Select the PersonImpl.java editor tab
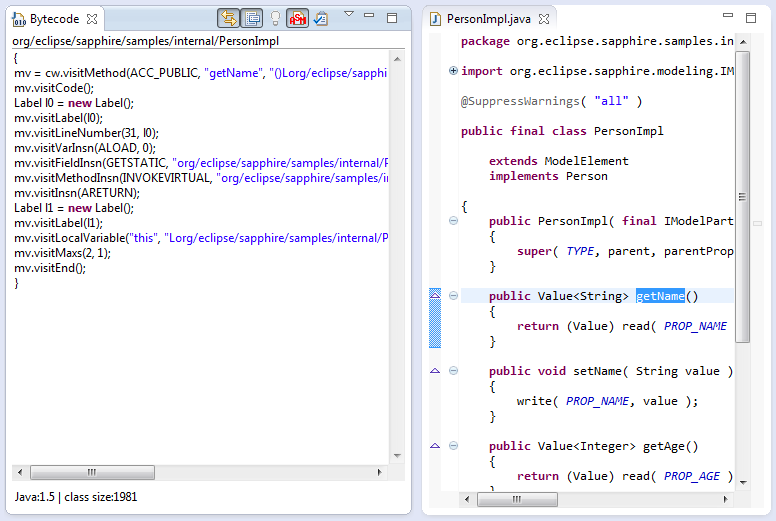 (488, 19)
